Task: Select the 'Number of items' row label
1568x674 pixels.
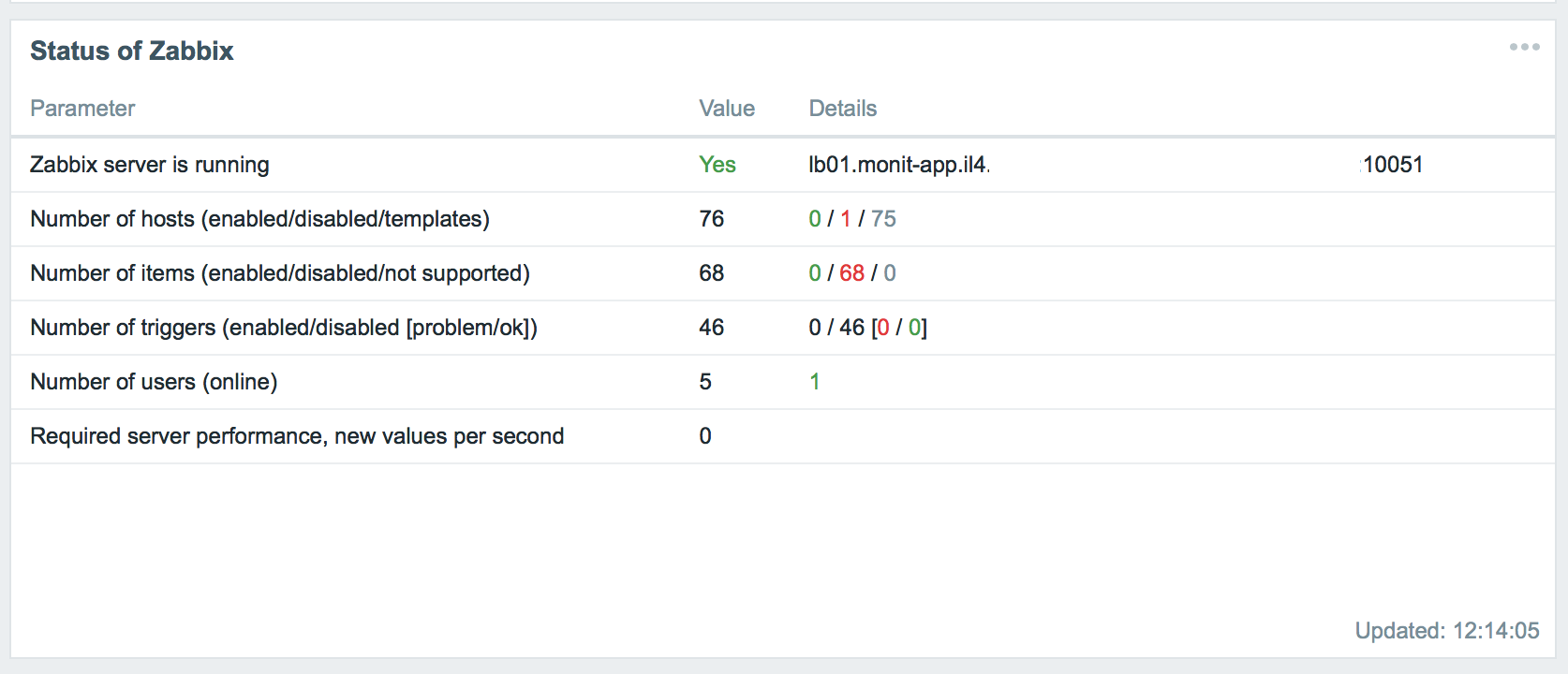Action: click(280, 273)
